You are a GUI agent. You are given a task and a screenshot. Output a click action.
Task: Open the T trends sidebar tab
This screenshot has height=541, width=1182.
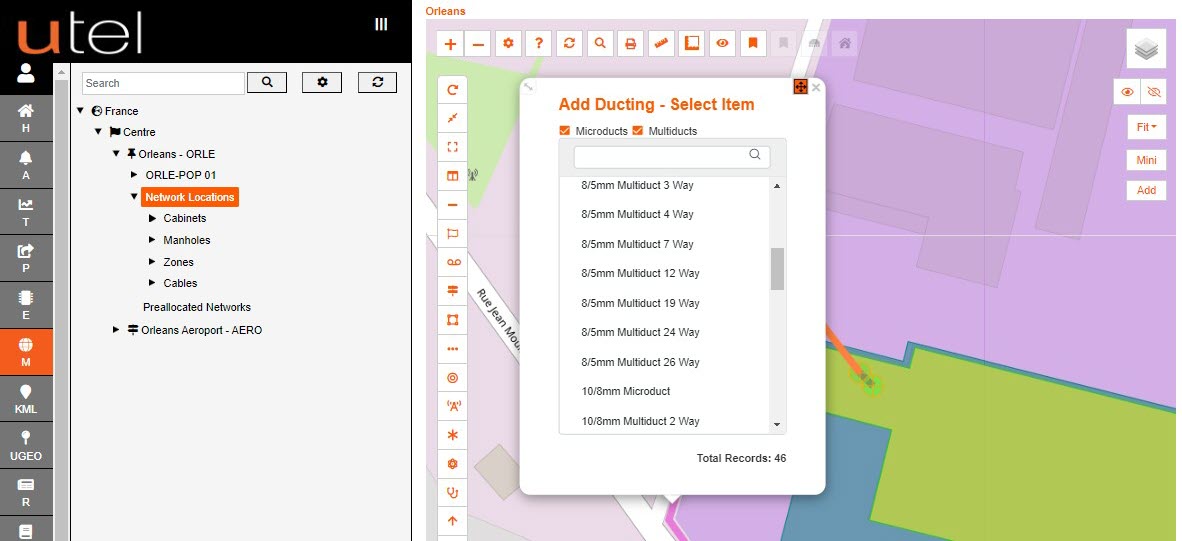click(26, 212)
